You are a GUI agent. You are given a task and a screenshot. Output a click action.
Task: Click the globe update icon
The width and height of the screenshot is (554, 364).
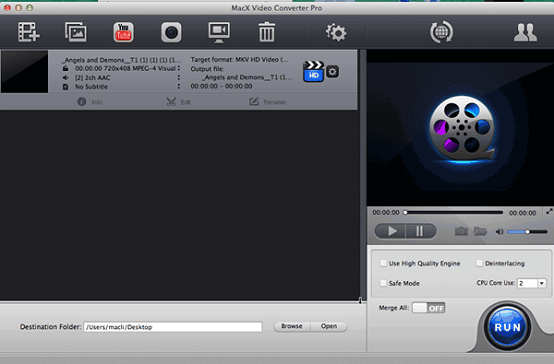point(441,32)
